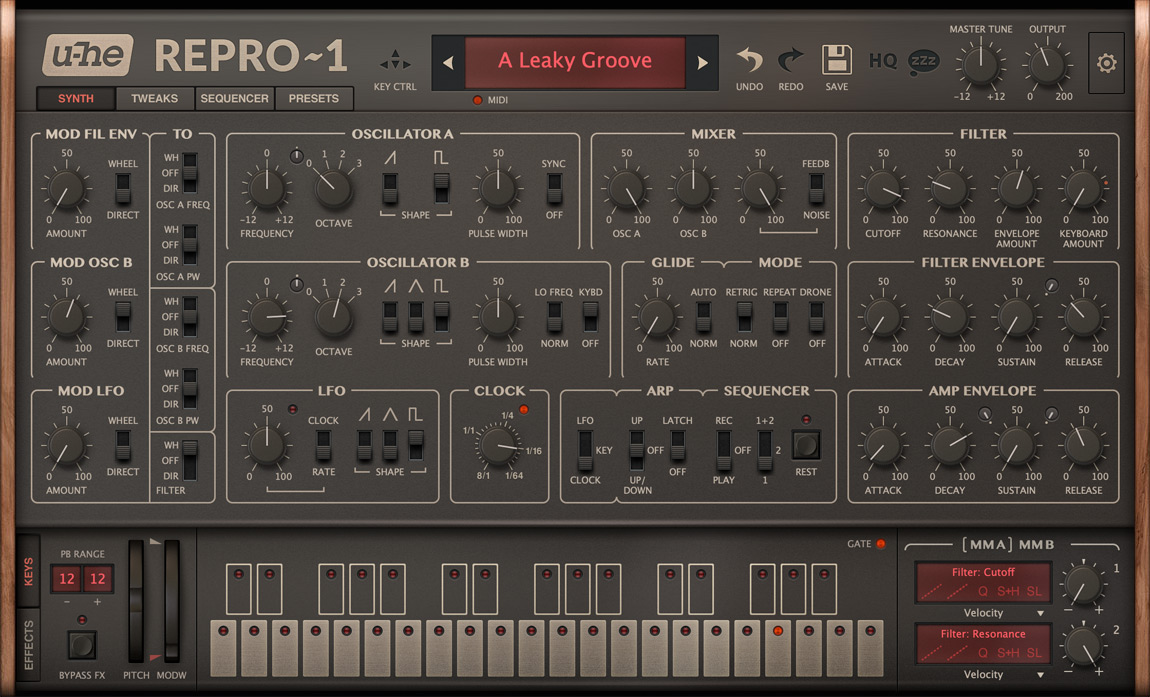
Task: Undo the last change
Action: pyautogui.click(x=749, y=60)
